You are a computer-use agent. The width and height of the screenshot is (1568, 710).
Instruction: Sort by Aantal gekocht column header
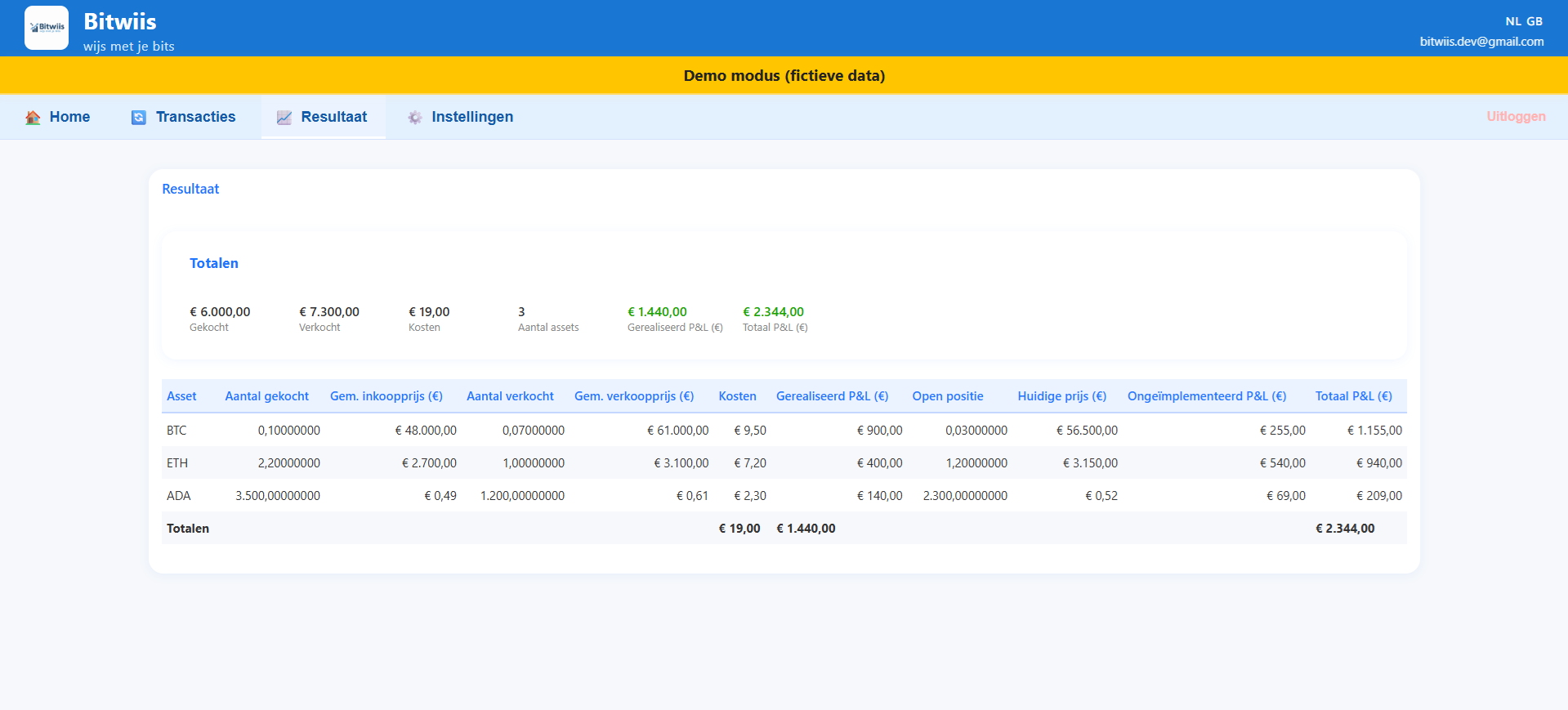(266, 396)
